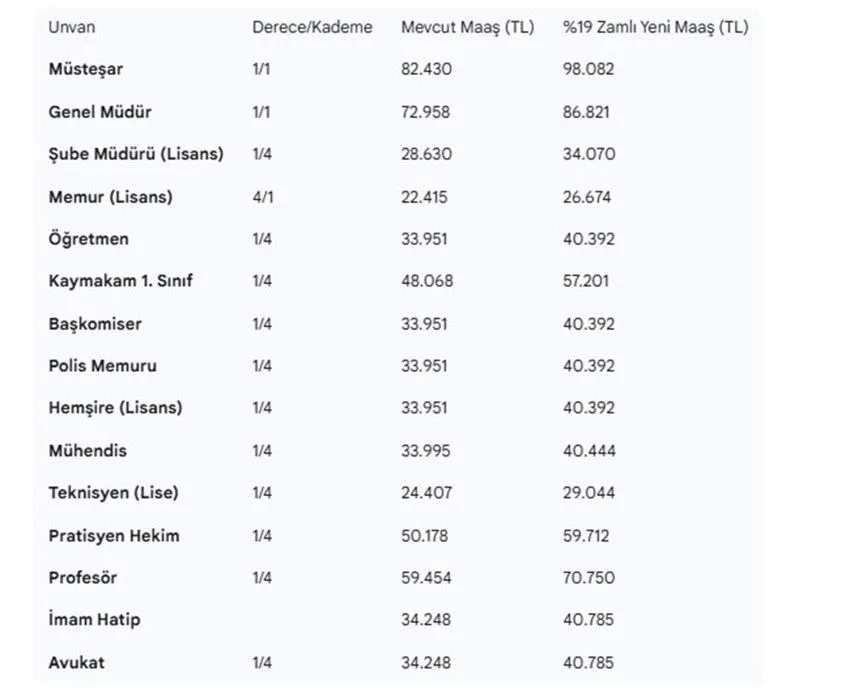Click Profesör new salary 70.750
Image resolution: width=850 pixels, height=688 pixels.
(588, 578)
